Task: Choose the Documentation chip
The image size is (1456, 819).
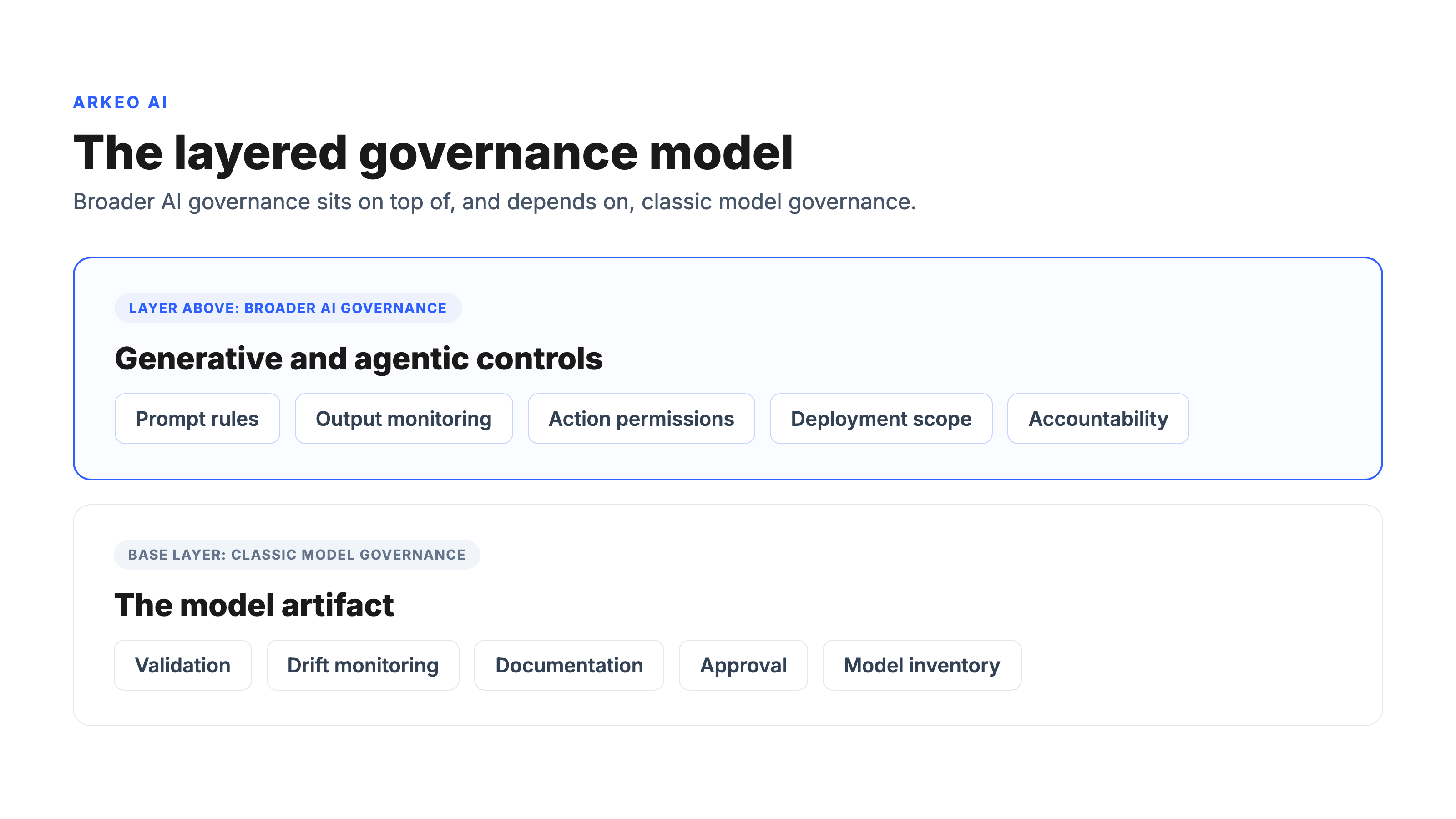Action: 569,665
